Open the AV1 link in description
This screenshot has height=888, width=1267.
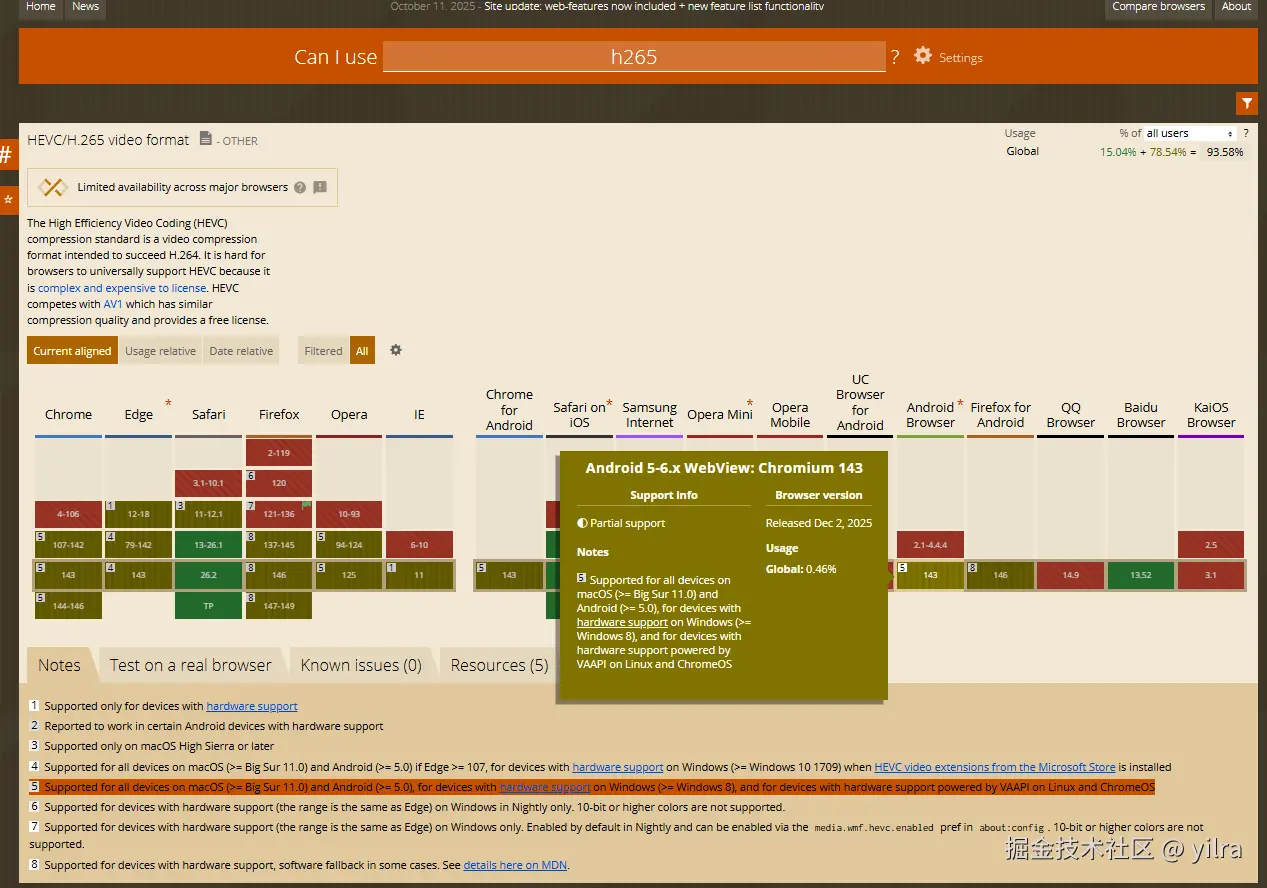coord(114,304)
